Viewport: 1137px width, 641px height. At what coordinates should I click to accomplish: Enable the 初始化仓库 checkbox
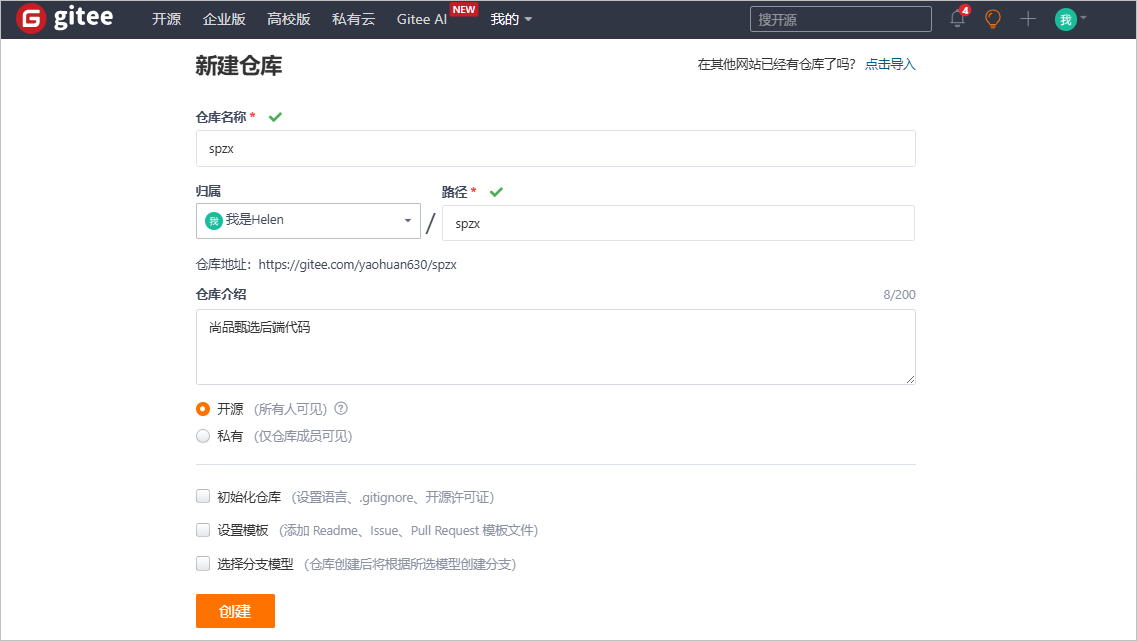pyautogui.click(x=203, y=497)
